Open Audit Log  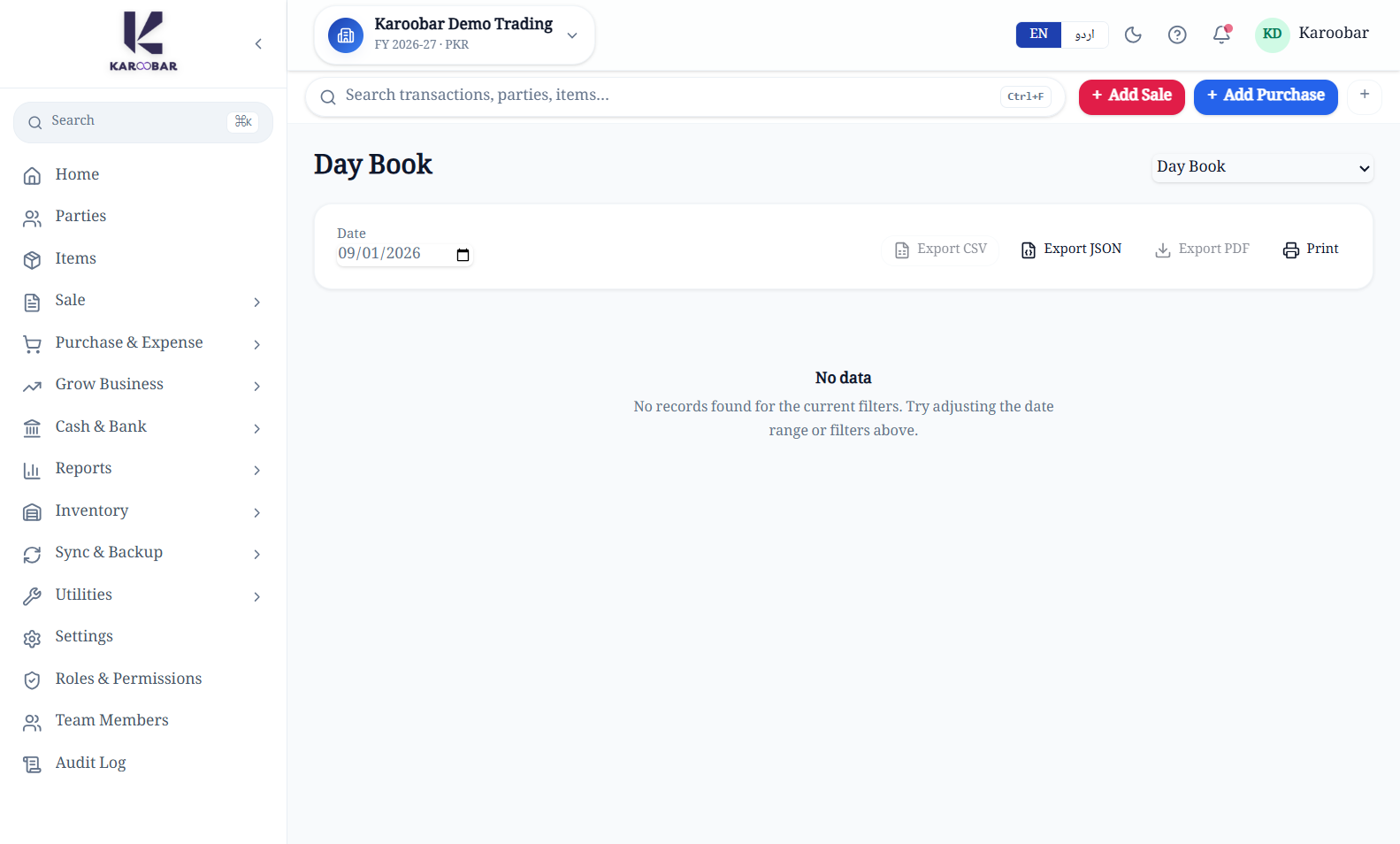143,763
